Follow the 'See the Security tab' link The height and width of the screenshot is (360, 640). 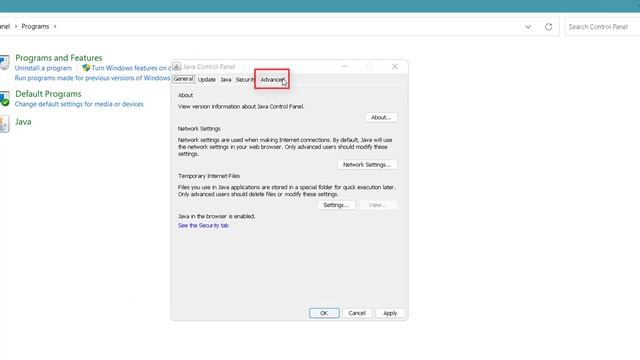(x=203, y=225)
